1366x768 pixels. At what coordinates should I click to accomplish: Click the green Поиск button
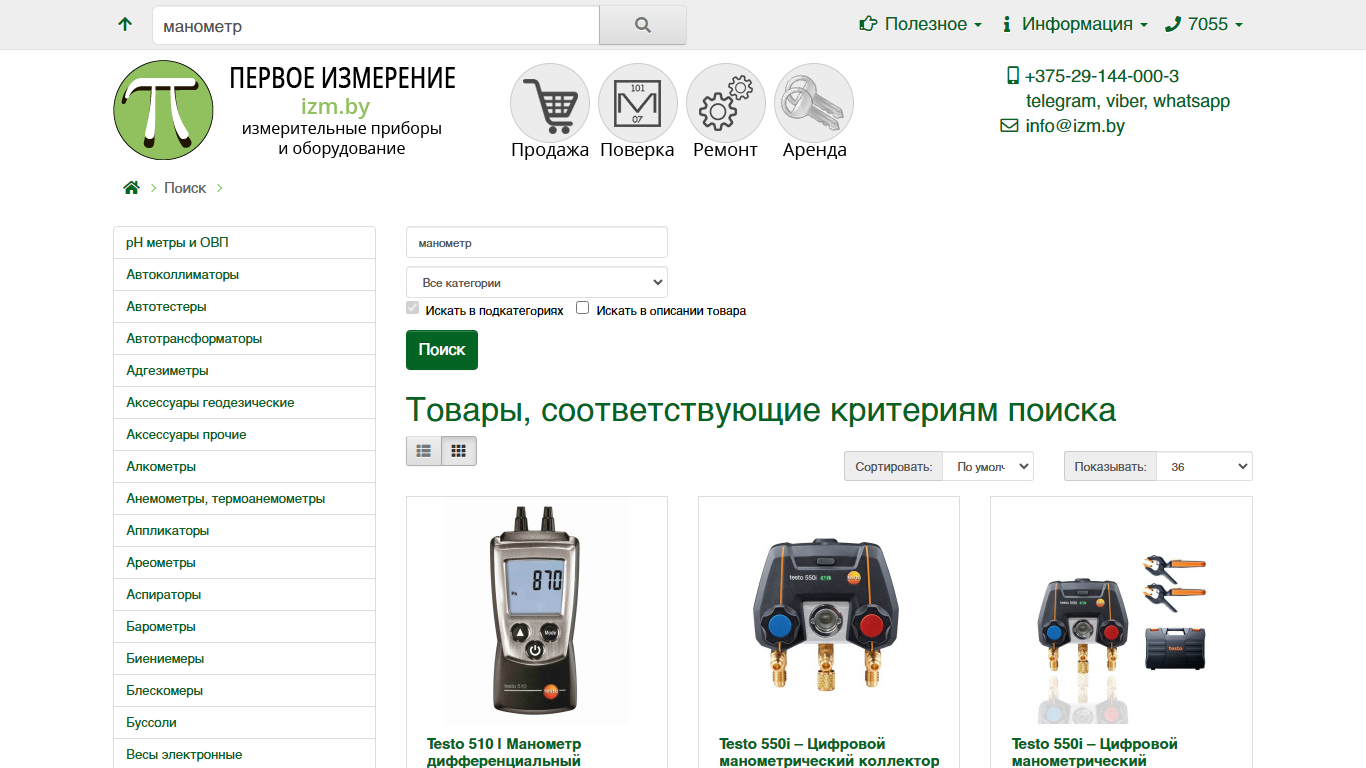pyautogui.click(x=442, y=350)
